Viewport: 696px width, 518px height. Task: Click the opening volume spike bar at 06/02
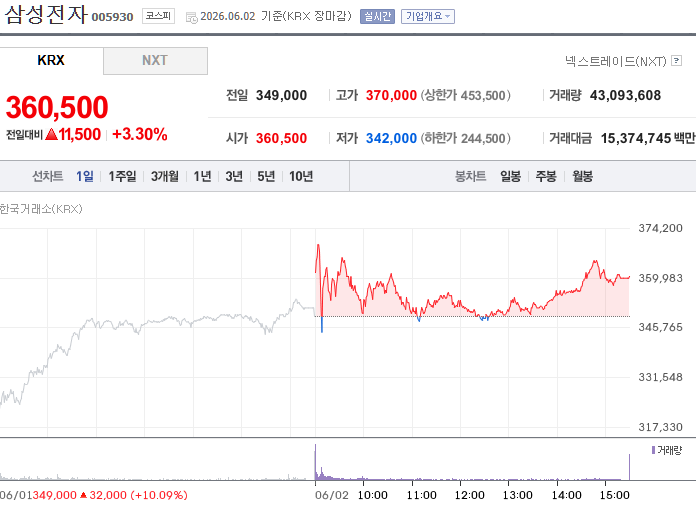(x=316, y=462)
